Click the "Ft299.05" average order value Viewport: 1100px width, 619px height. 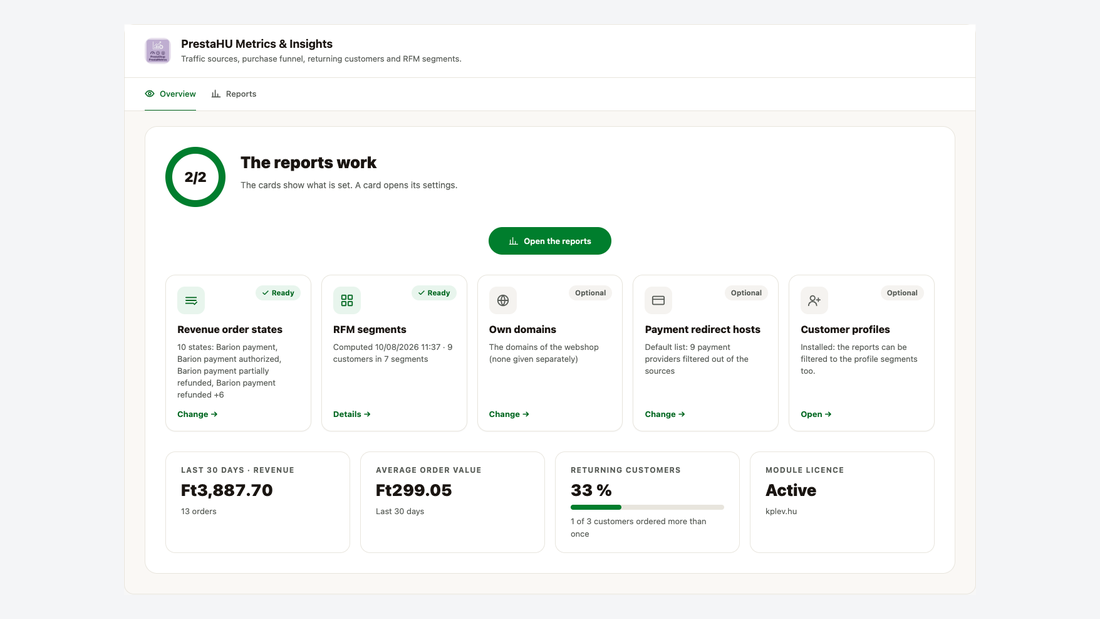pos(414,490)
